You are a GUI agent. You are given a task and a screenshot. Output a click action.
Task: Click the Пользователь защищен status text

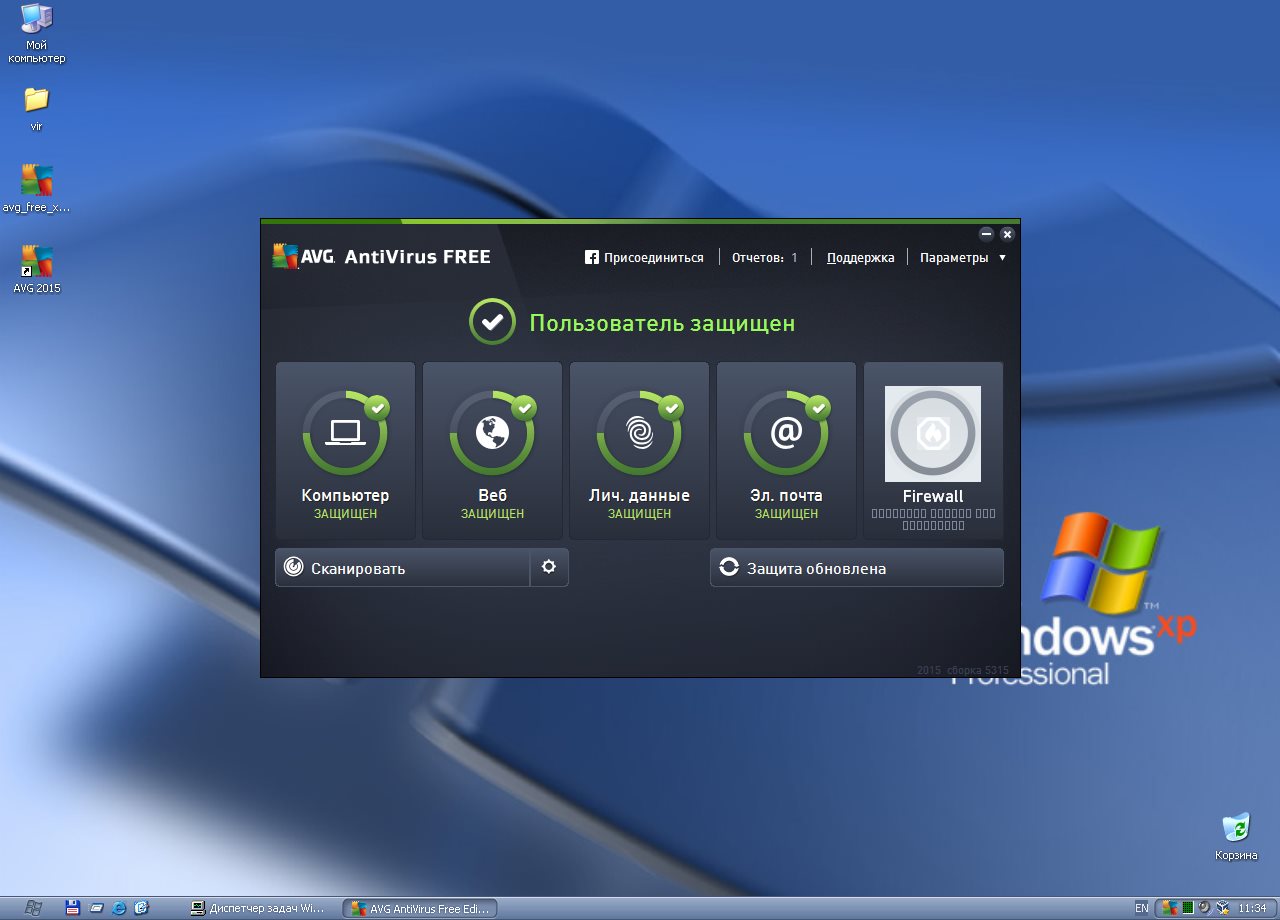(x=662, y=323)
